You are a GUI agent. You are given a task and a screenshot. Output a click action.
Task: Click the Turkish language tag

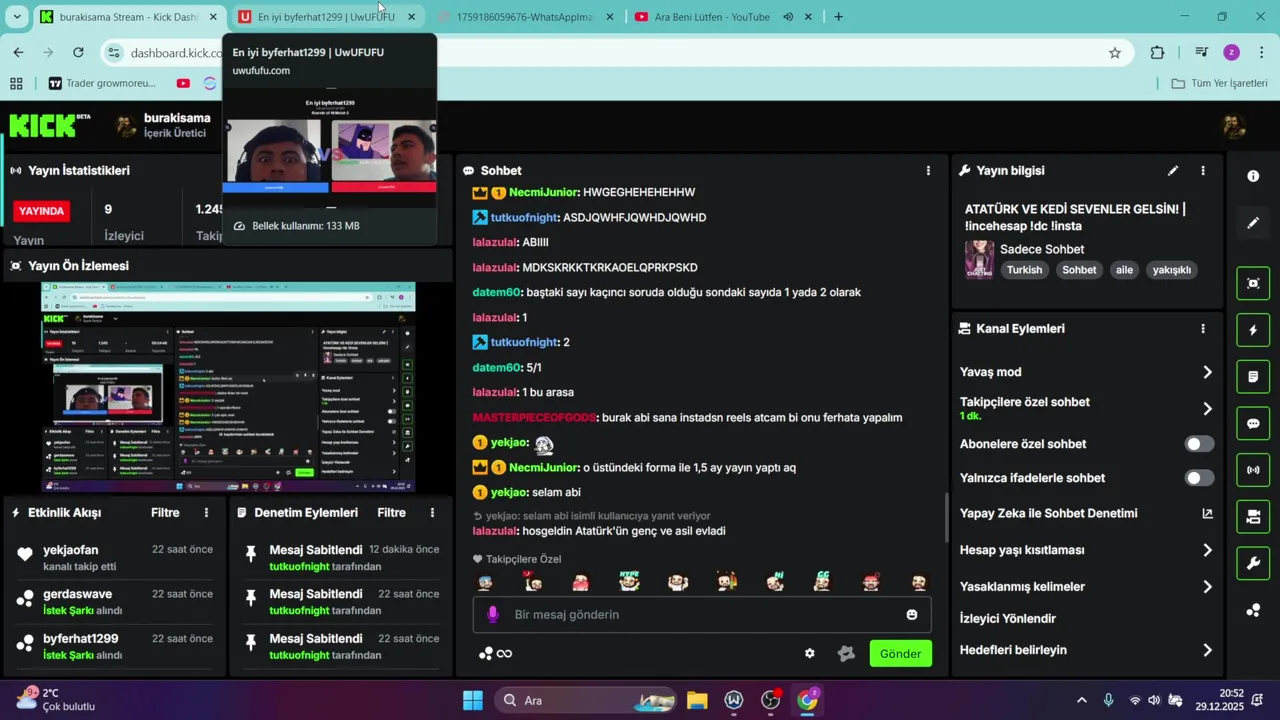pos(1024,270)
